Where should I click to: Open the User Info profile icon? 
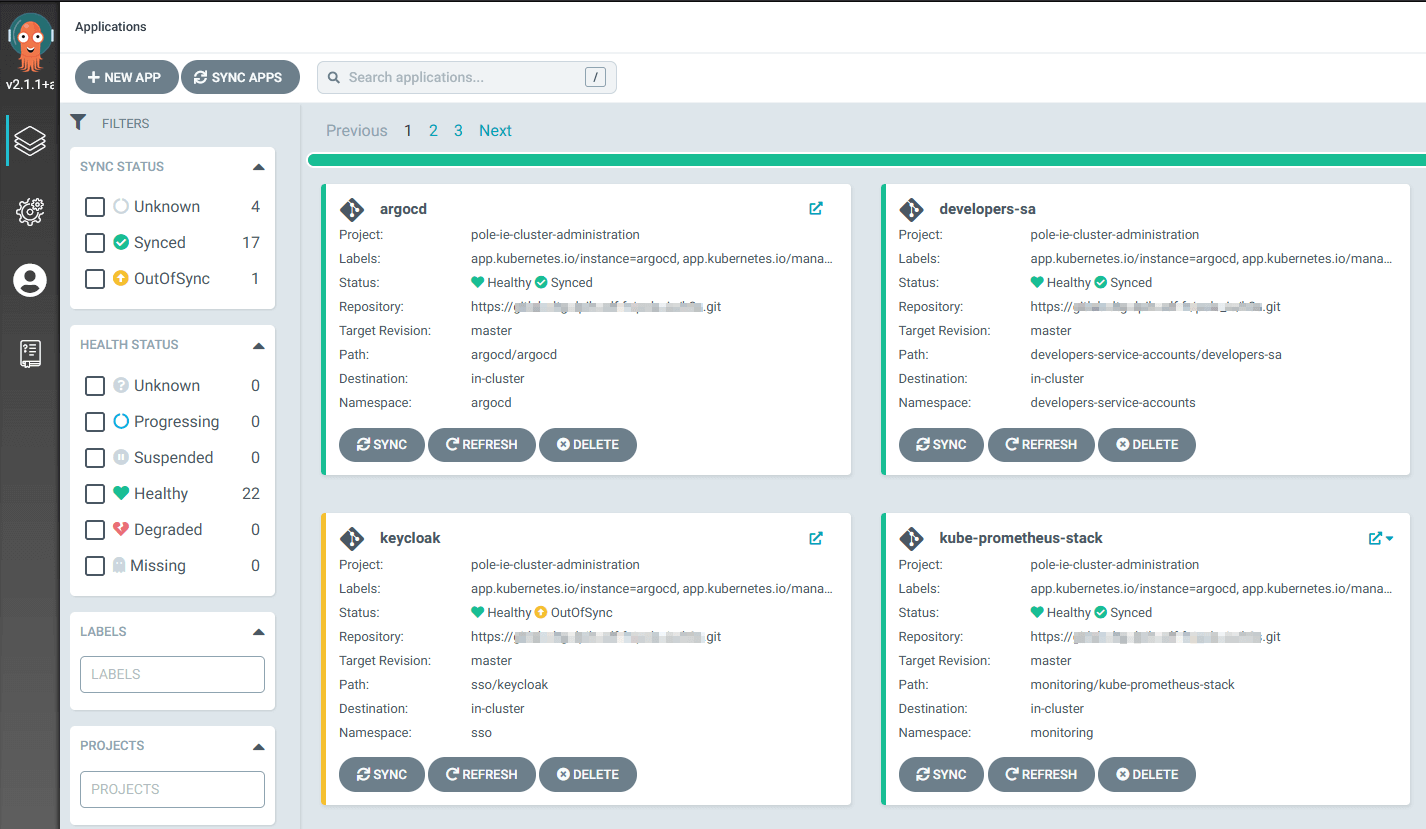pos(30,281)
